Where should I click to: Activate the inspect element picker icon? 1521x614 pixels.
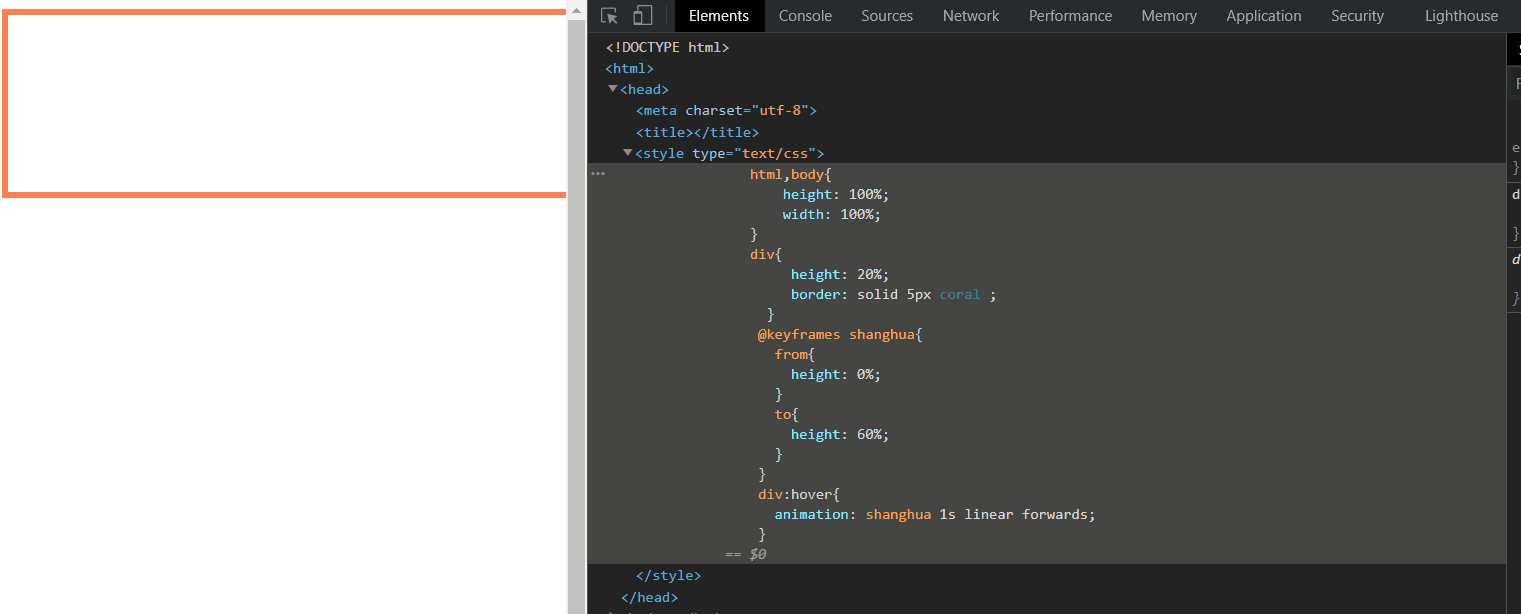609,15
